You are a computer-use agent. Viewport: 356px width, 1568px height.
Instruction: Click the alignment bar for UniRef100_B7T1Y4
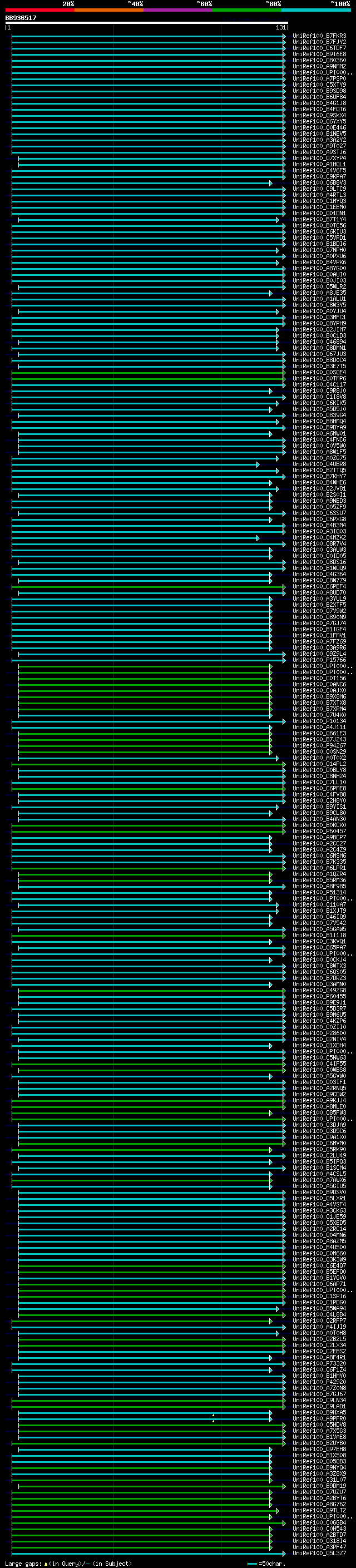coord(146,220)
